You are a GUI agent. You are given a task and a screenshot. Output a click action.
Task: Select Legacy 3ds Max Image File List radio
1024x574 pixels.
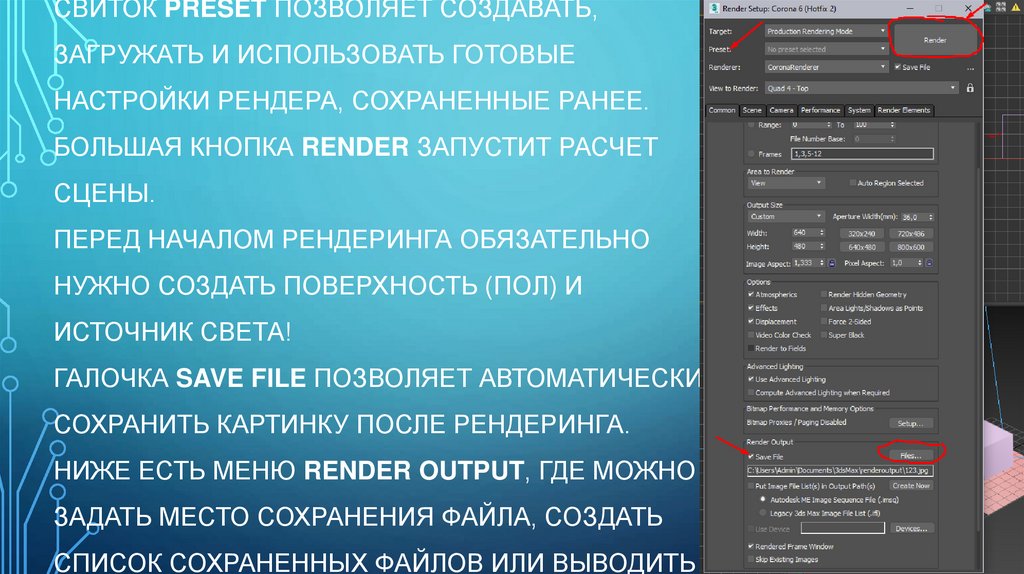pos(763,513)
